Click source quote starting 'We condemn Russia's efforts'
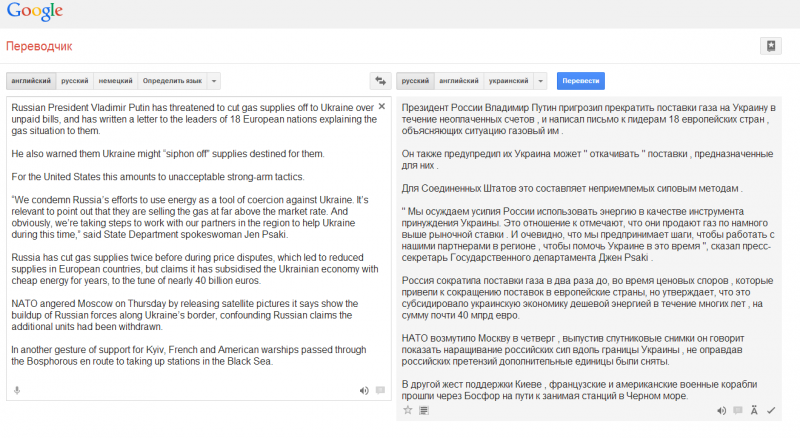The height and width of the screenshot is (438, 800). (190, 217)
